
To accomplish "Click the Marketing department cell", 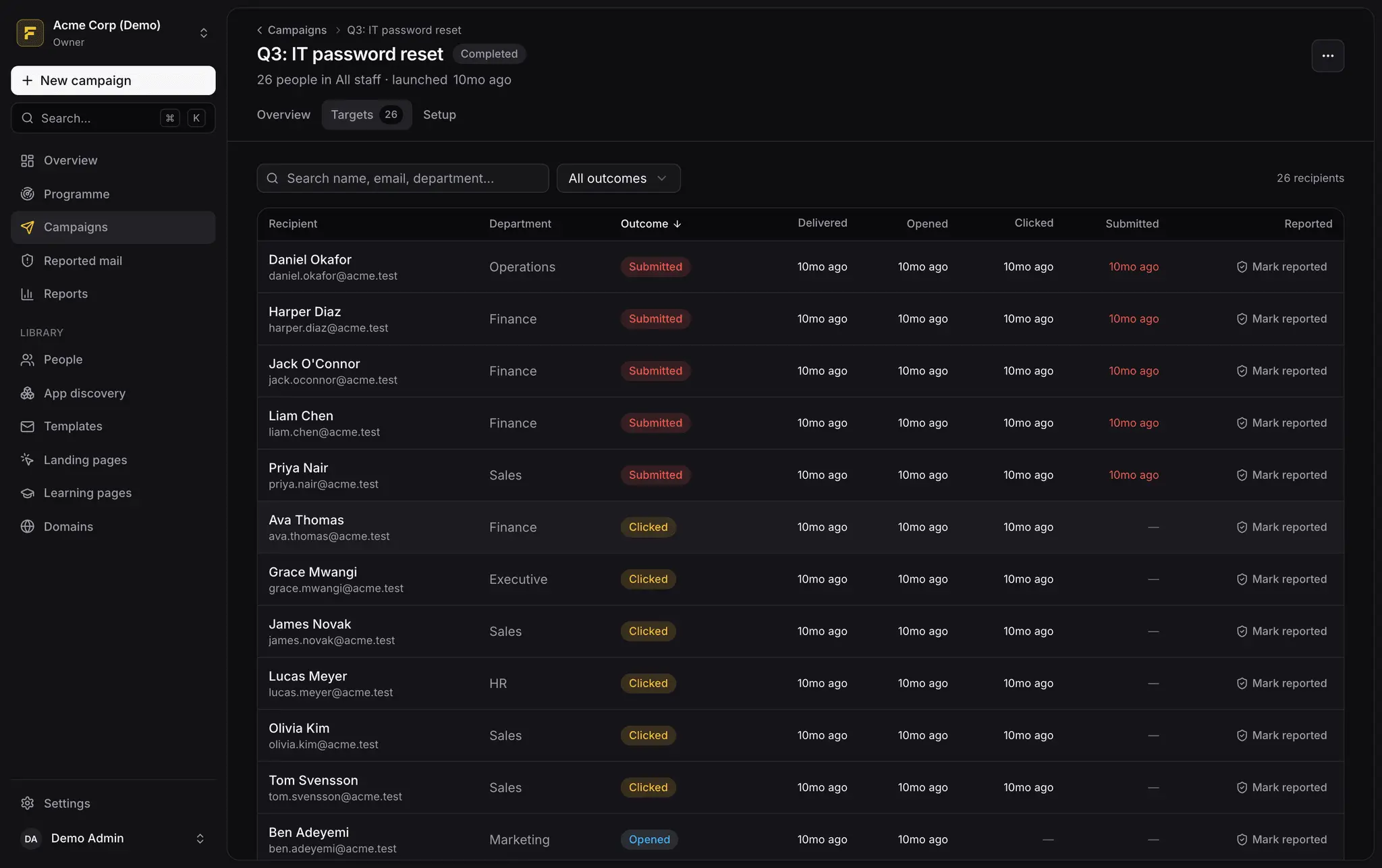I will tap(519, 840).
